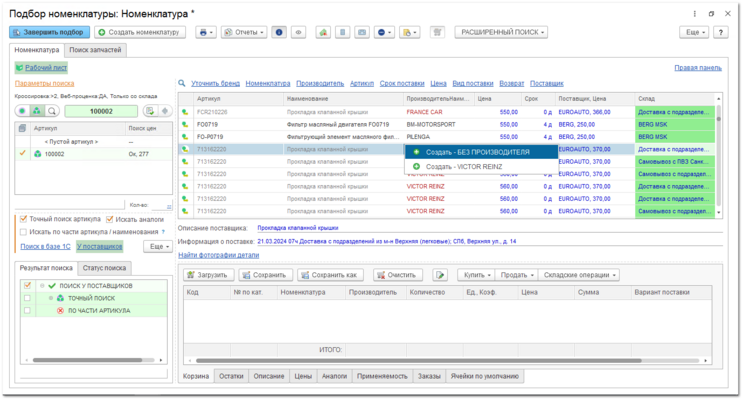This screenshot has height=400, width=743.
Task: Click the search results vertical scrollbar
Action: 719,155
